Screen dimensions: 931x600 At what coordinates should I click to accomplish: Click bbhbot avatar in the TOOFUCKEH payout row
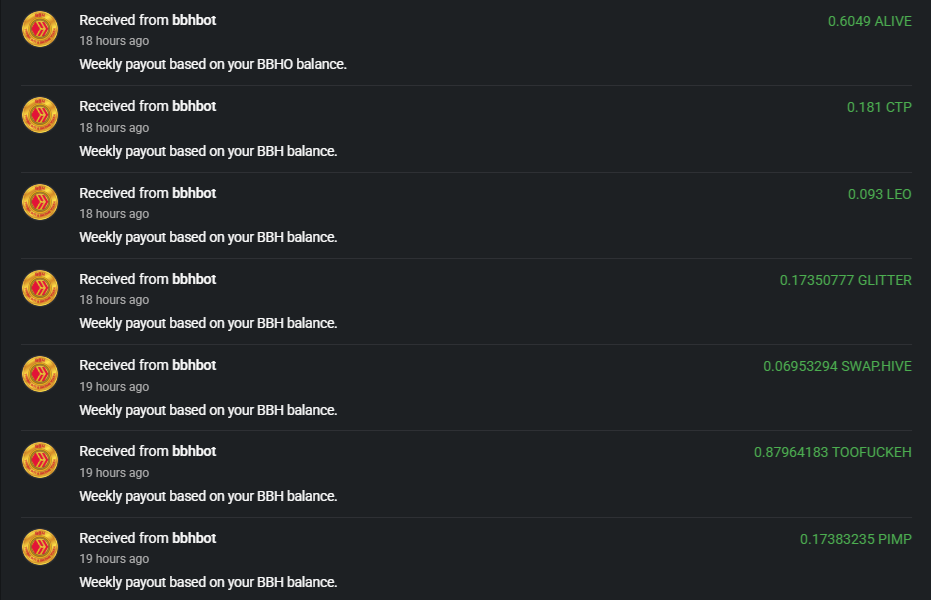click(x=40, y=460)
